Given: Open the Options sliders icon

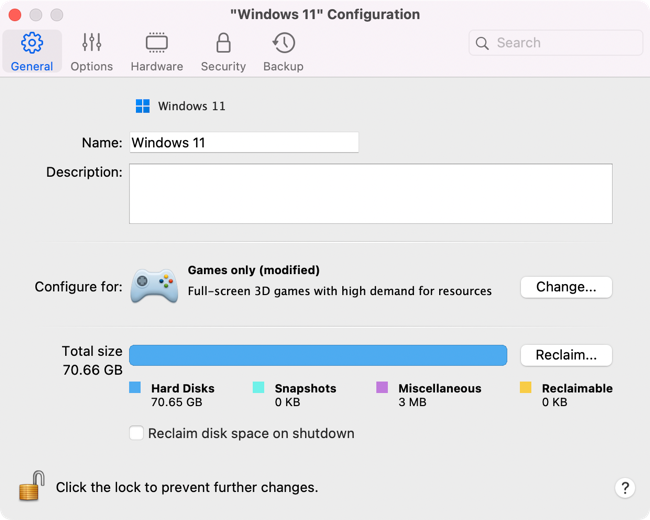Looking at the screenshot, I should click(92, 42).
